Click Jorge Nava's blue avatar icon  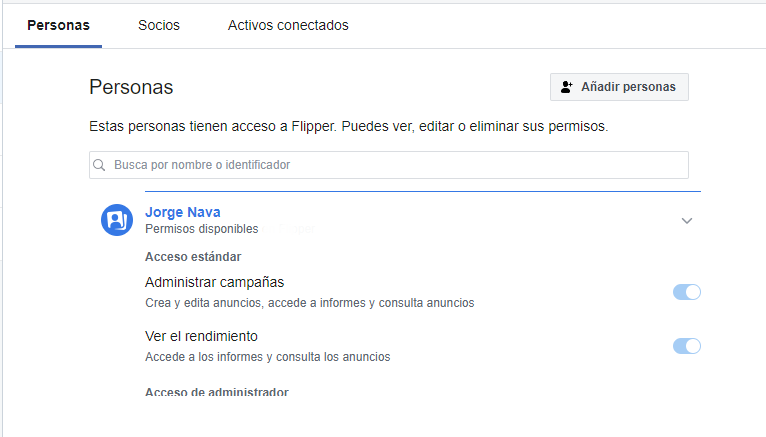coord(117,220)
